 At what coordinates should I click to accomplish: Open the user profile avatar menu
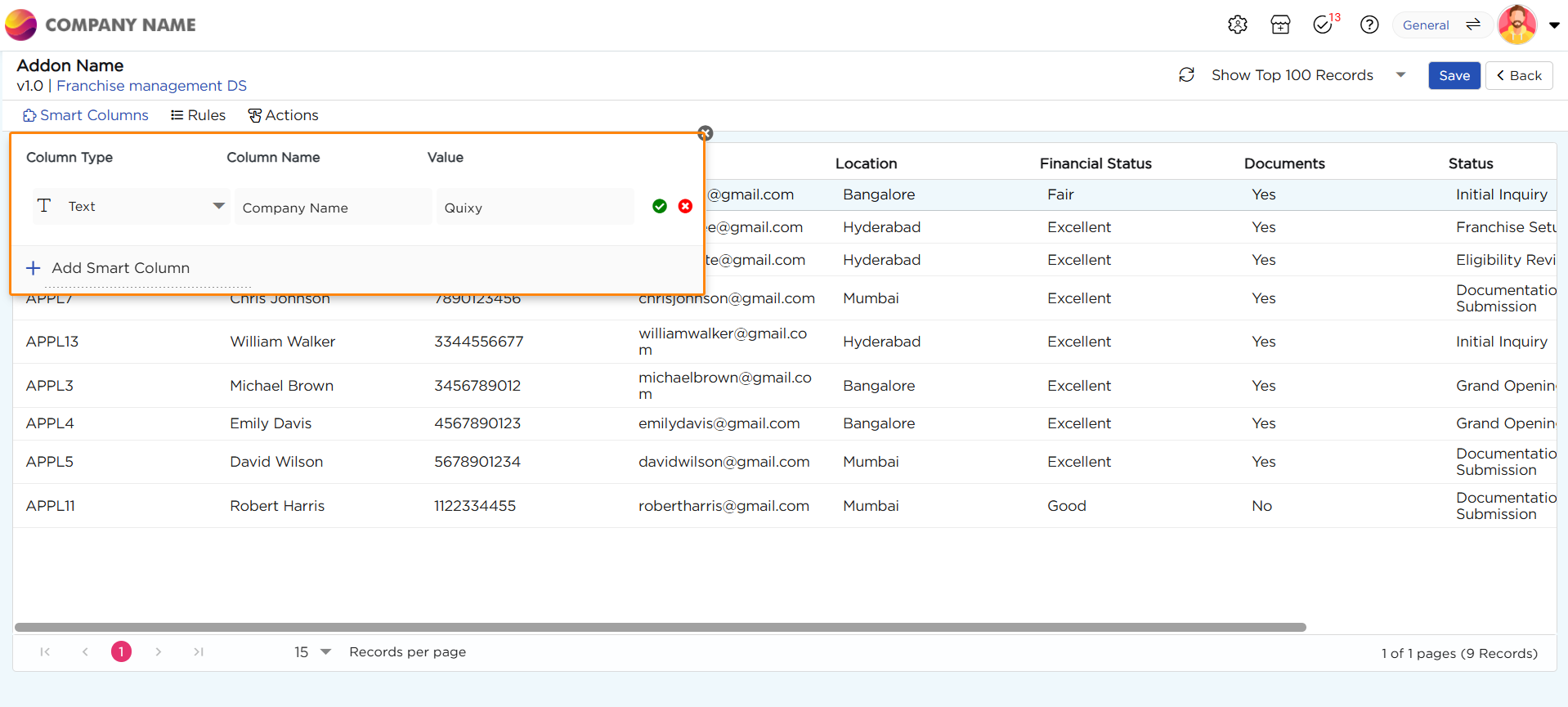tap(1517, 25)
